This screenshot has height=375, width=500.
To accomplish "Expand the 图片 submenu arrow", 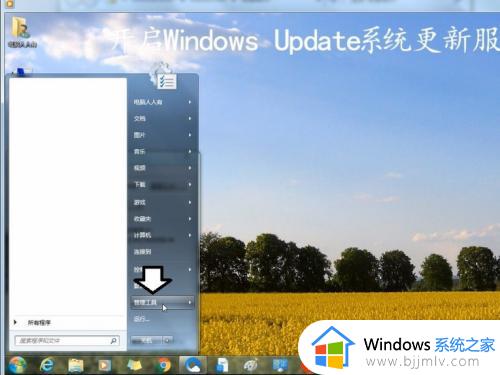I will click(190, 135).
